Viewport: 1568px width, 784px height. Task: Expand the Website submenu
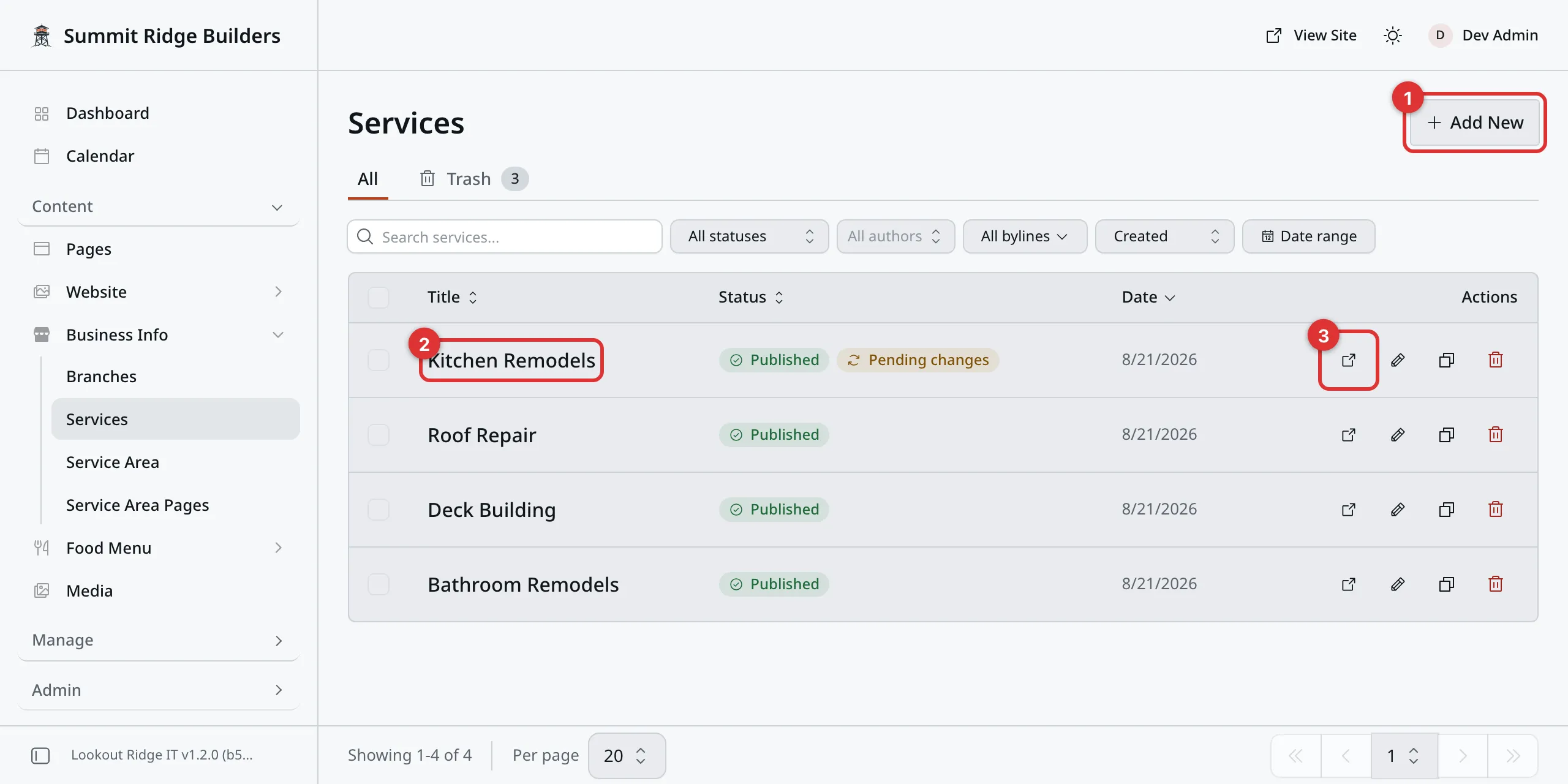pos(159,292)
